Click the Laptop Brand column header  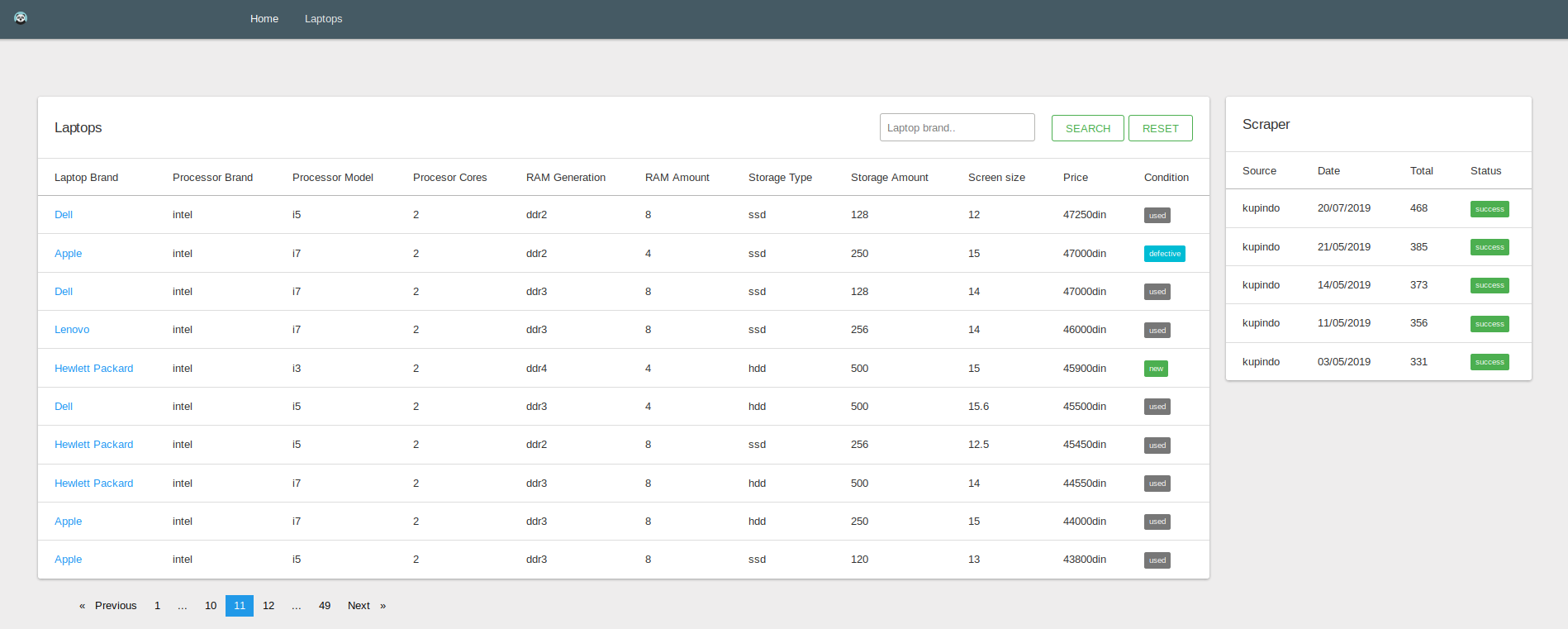point(86,178)
